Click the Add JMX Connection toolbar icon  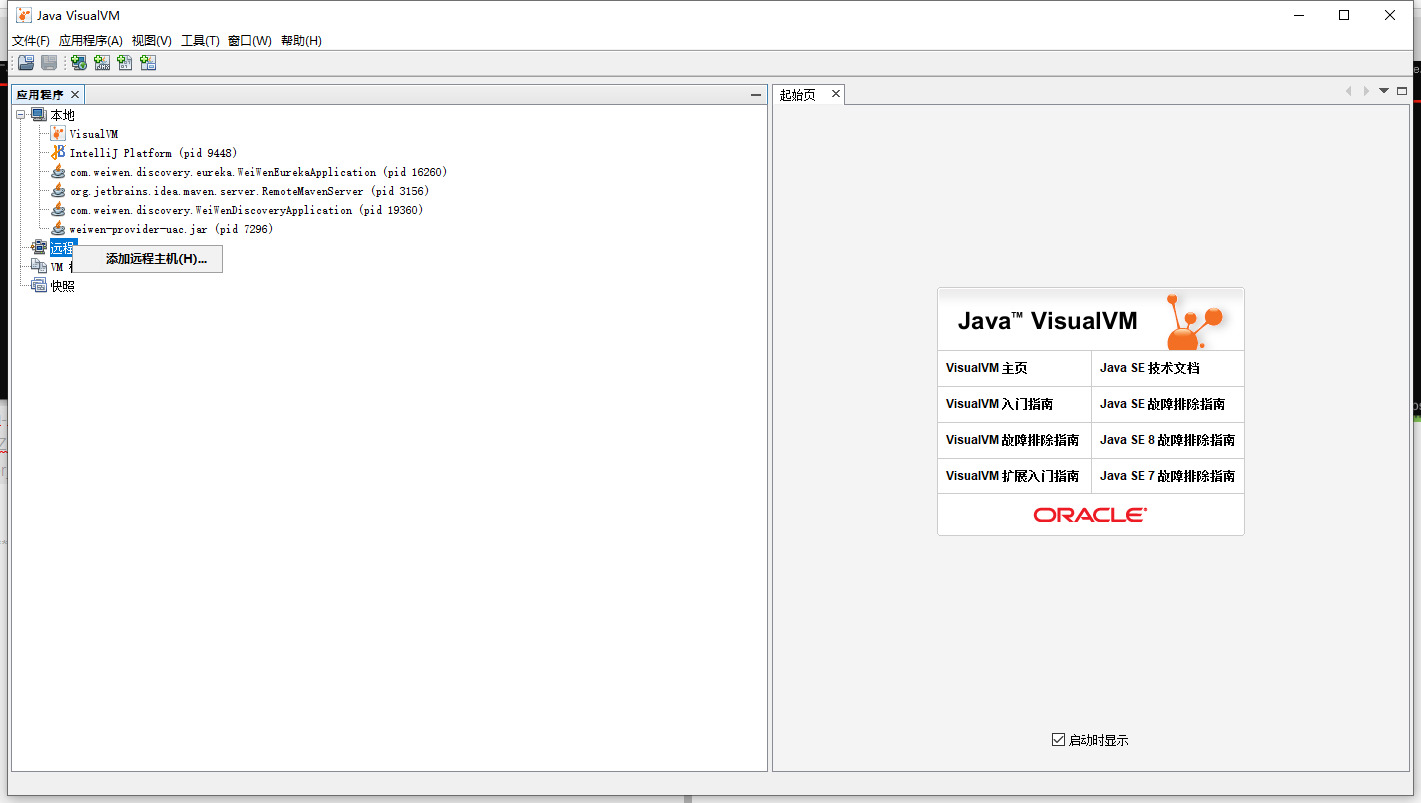pos(102,63)
